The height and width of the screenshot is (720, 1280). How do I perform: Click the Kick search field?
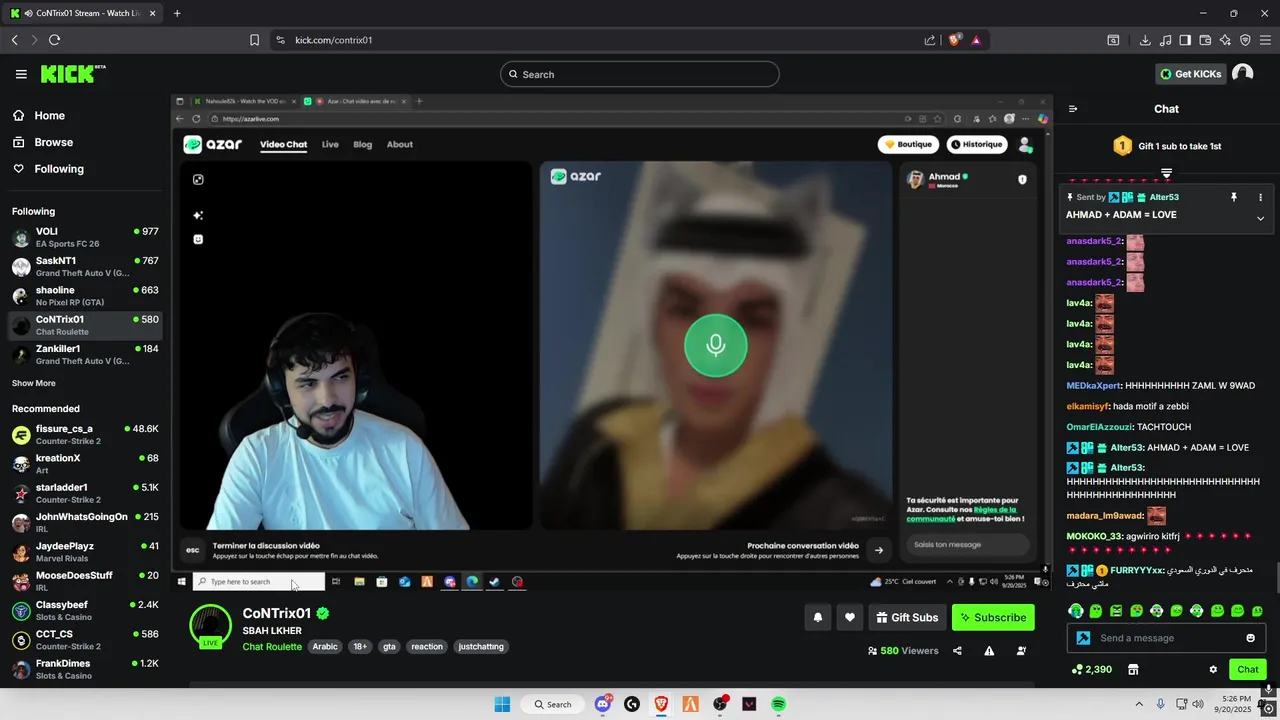click(x=640, y=74)
